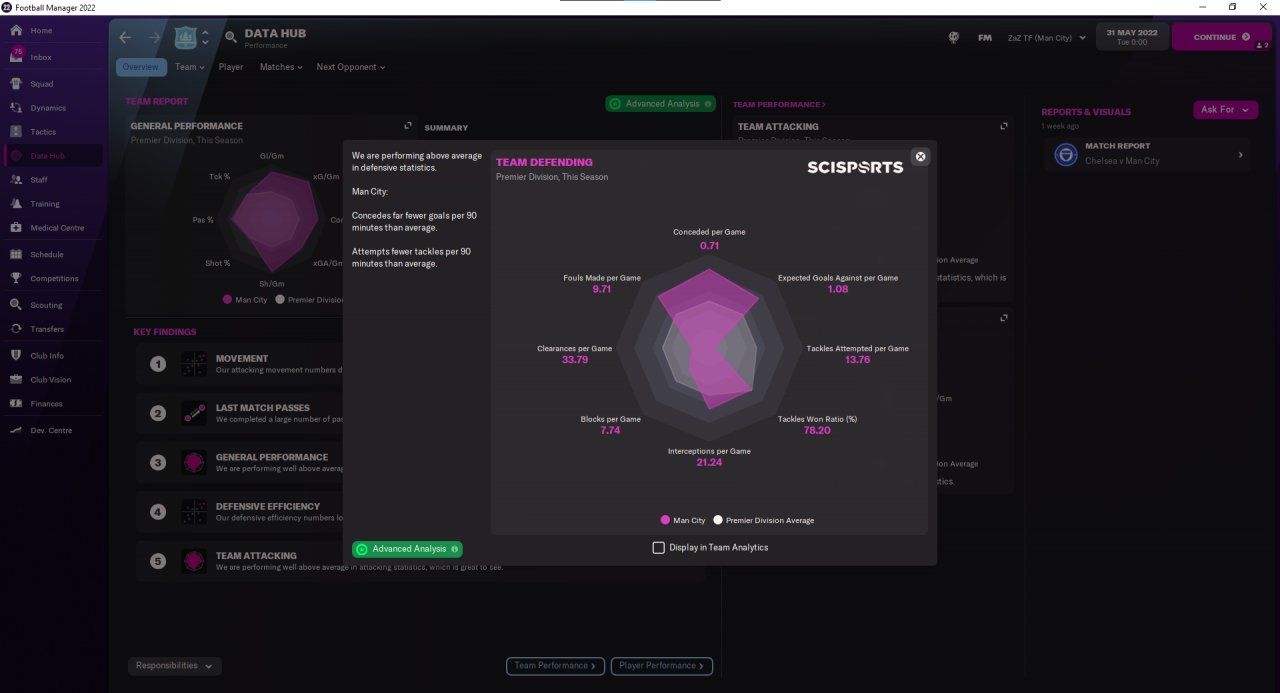The height and width of the screenshot is (693, 1280).
Task: Go to Squad in sidebar
Action: click(40, 84)
